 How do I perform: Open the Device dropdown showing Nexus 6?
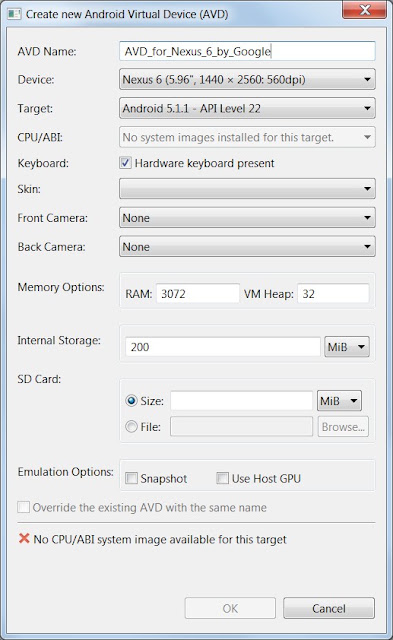[x=247, y=79]
